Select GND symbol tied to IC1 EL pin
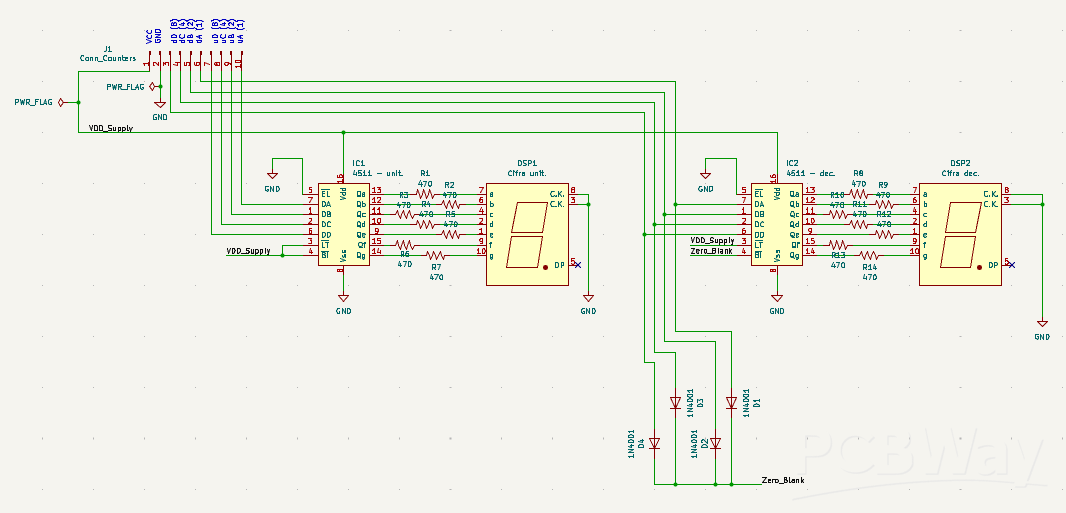This screenshot has height=513, width=1066. (x=273, y=176)
